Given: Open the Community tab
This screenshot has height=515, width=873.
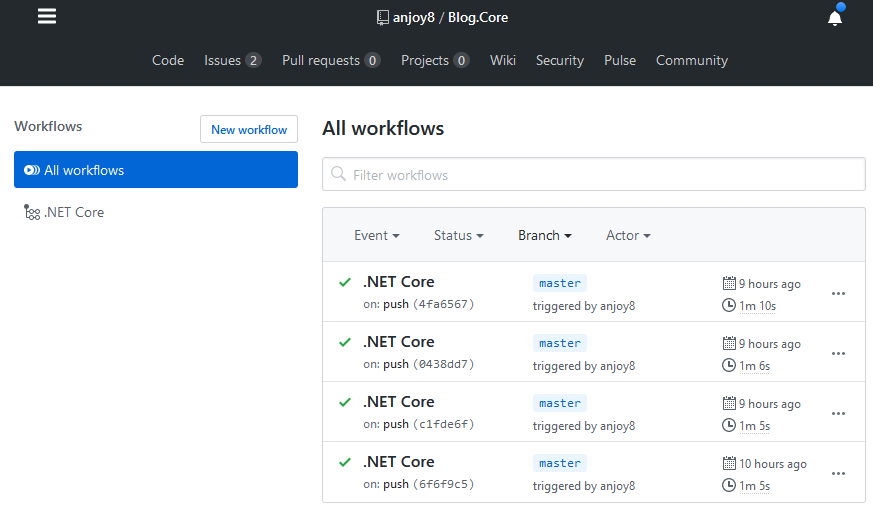Looking at the screenshot, I should pos(691,60).
